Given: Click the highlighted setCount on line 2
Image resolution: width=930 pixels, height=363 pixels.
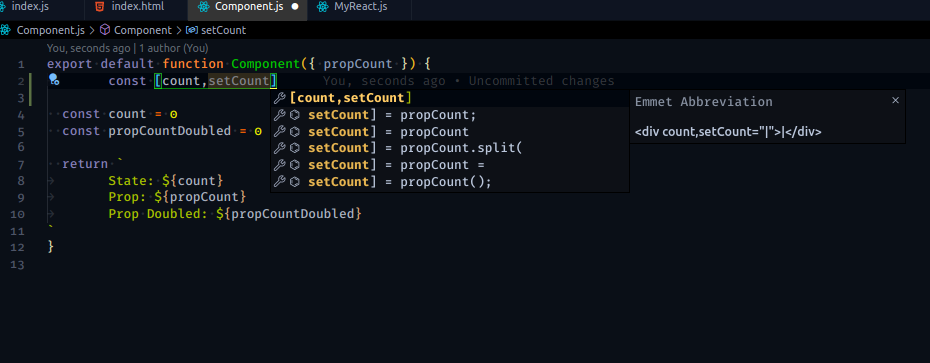Looking at the screenshot, I should click(x=238, y=81).
